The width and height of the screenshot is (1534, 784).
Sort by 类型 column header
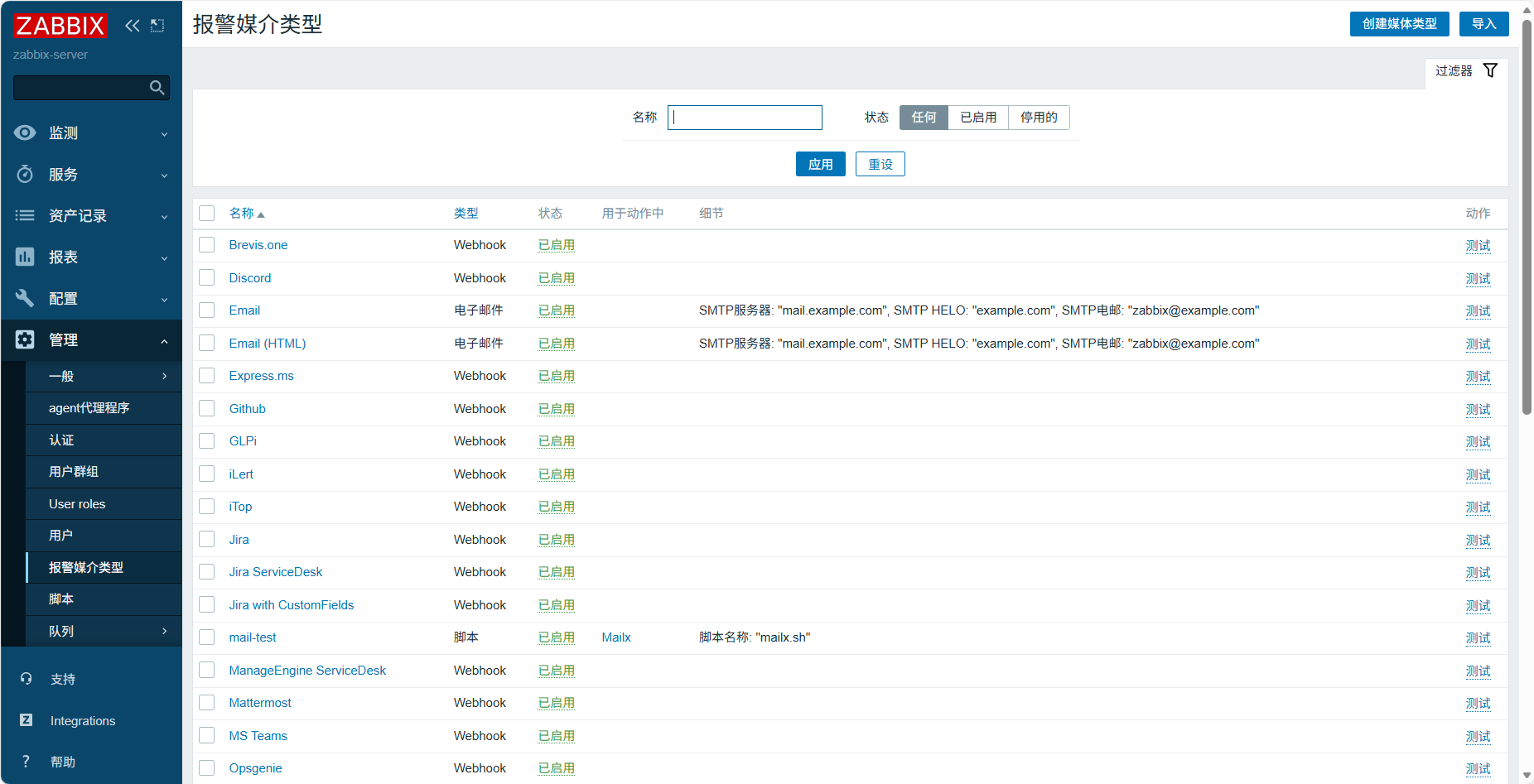[466, 214]
